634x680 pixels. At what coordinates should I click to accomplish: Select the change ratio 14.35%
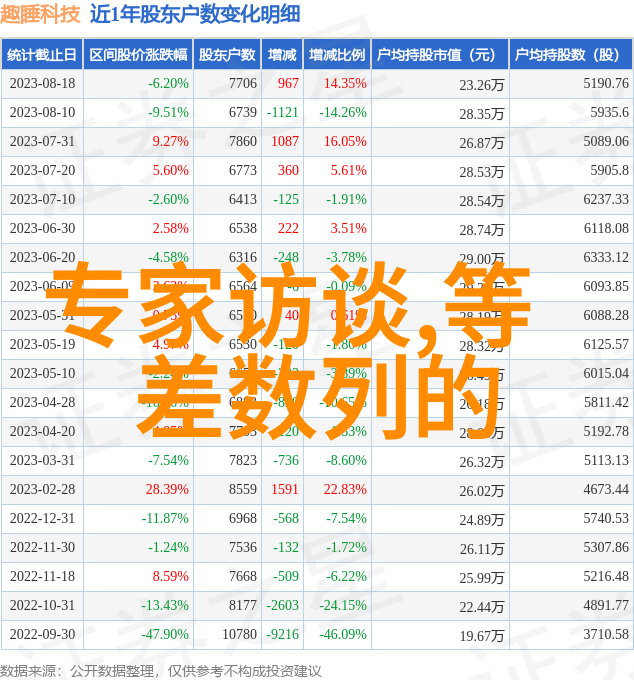[345, 83]
